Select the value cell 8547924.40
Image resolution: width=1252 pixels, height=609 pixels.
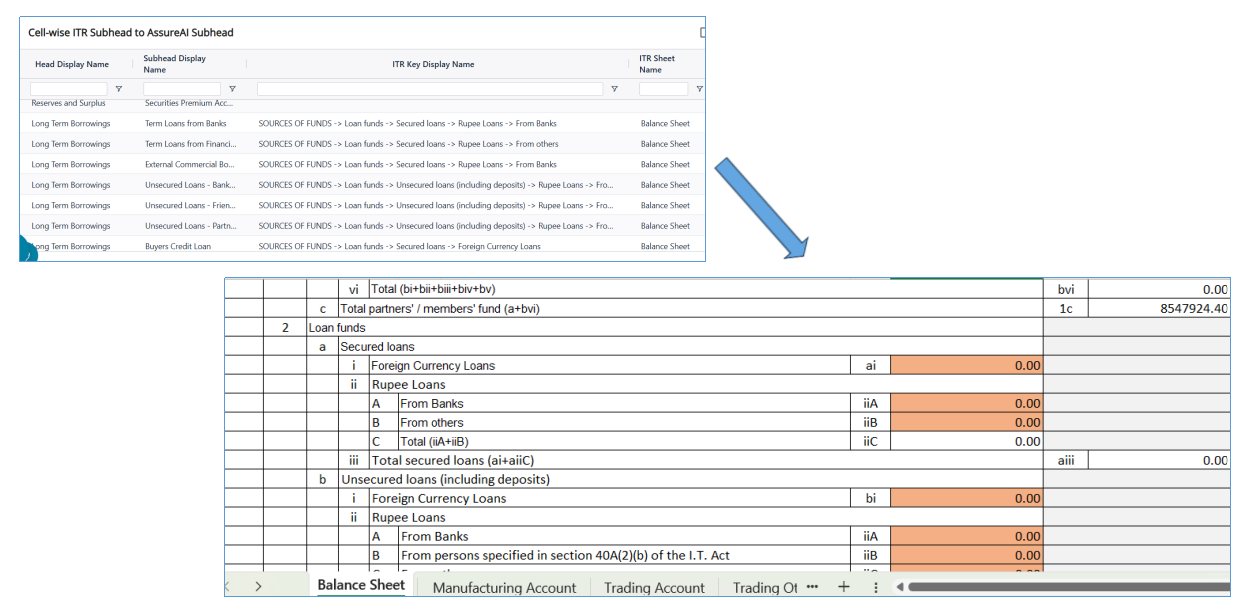(1160, 309)
